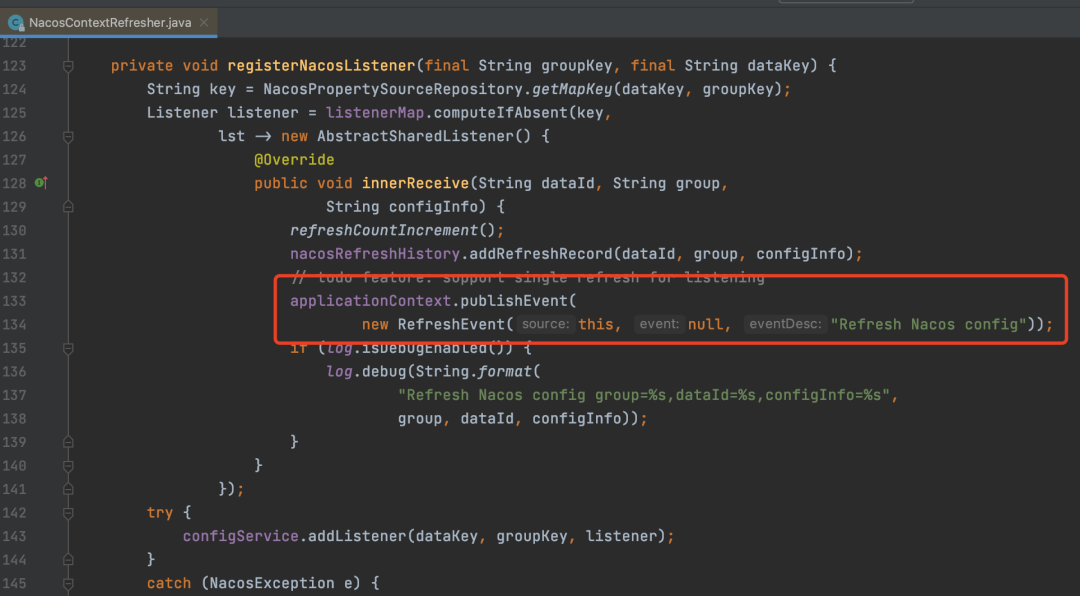Click the override gutter icon on line 128
Screen dimensions: 1080x596
pos(41,183)
